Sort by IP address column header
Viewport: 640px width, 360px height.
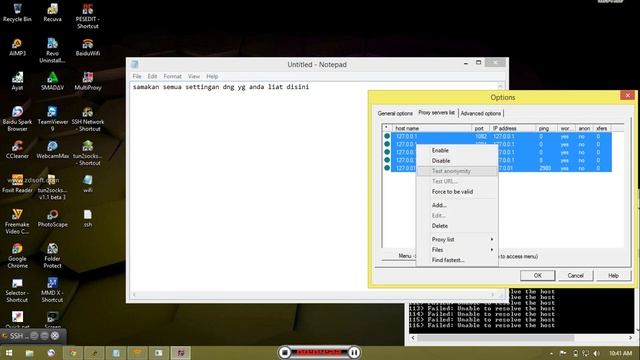pos(513,128)
